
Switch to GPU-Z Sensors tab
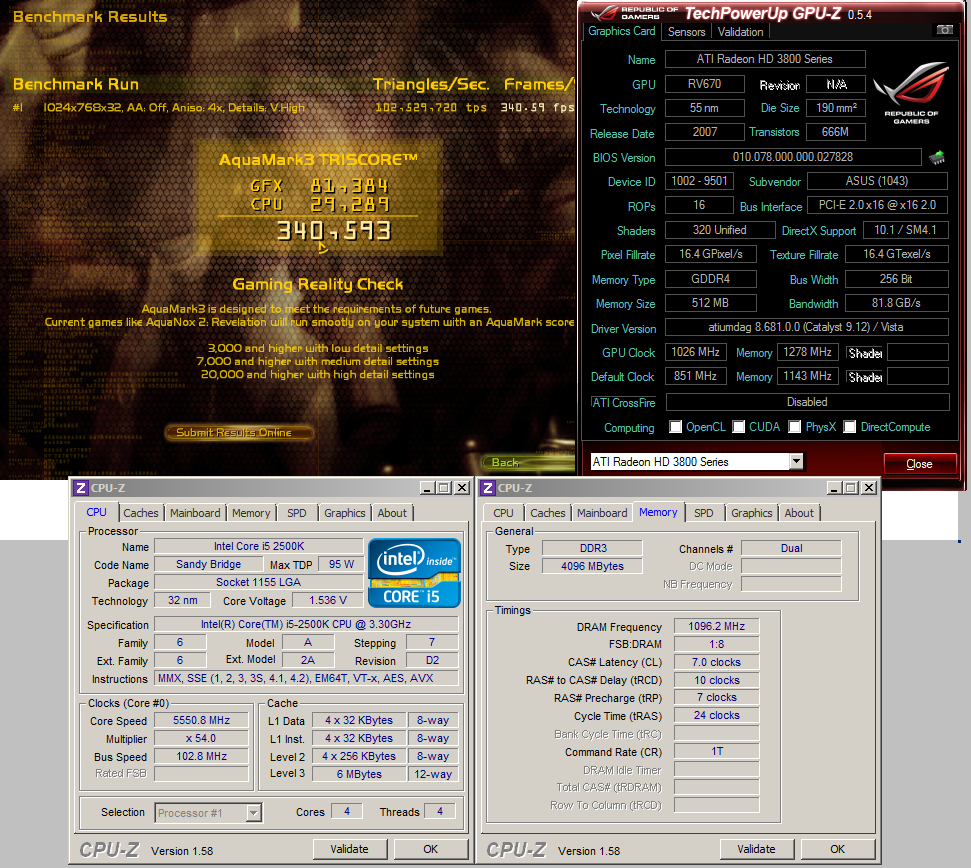[686, 32]
